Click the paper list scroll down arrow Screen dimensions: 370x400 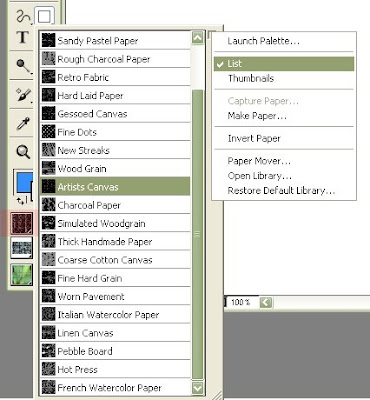[x=197, y=388]
